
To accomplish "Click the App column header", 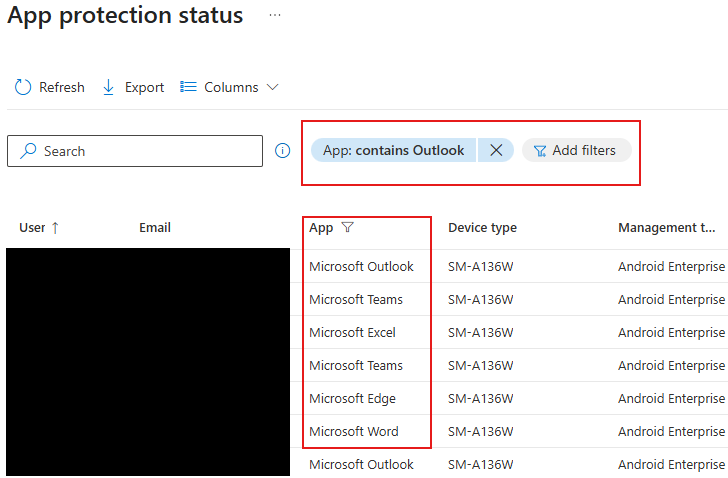I will 321,228.
